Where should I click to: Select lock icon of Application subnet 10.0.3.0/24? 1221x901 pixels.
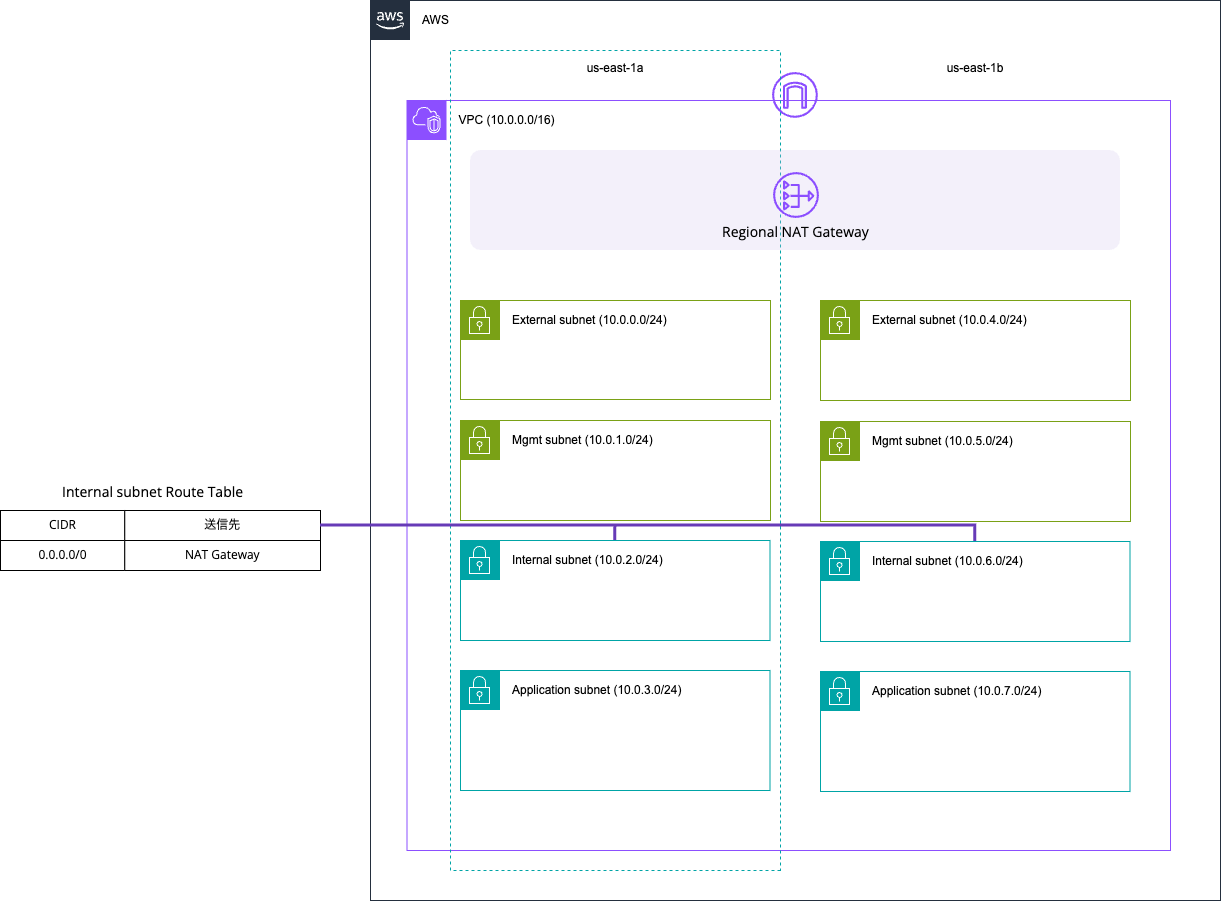480,690
